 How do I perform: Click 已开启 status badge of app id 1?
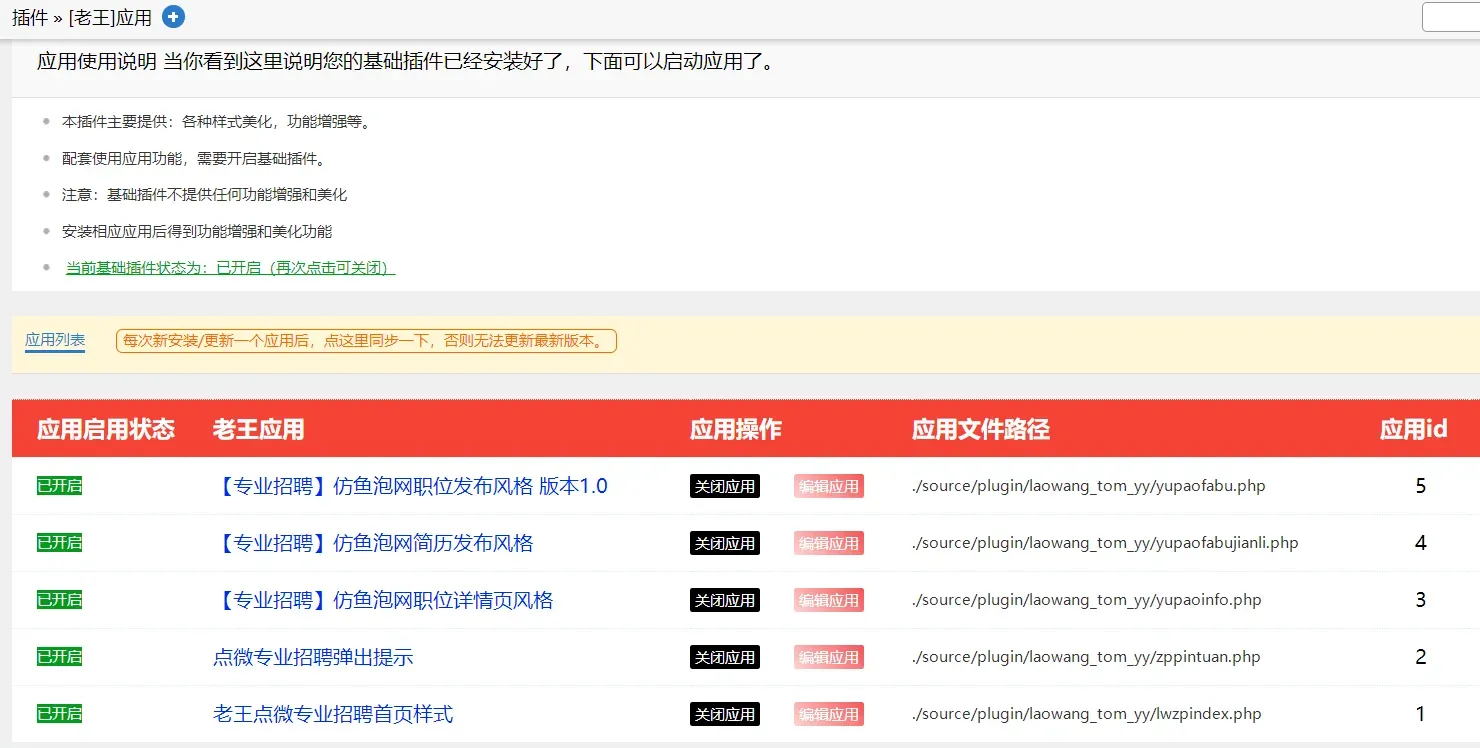(59, 714)
